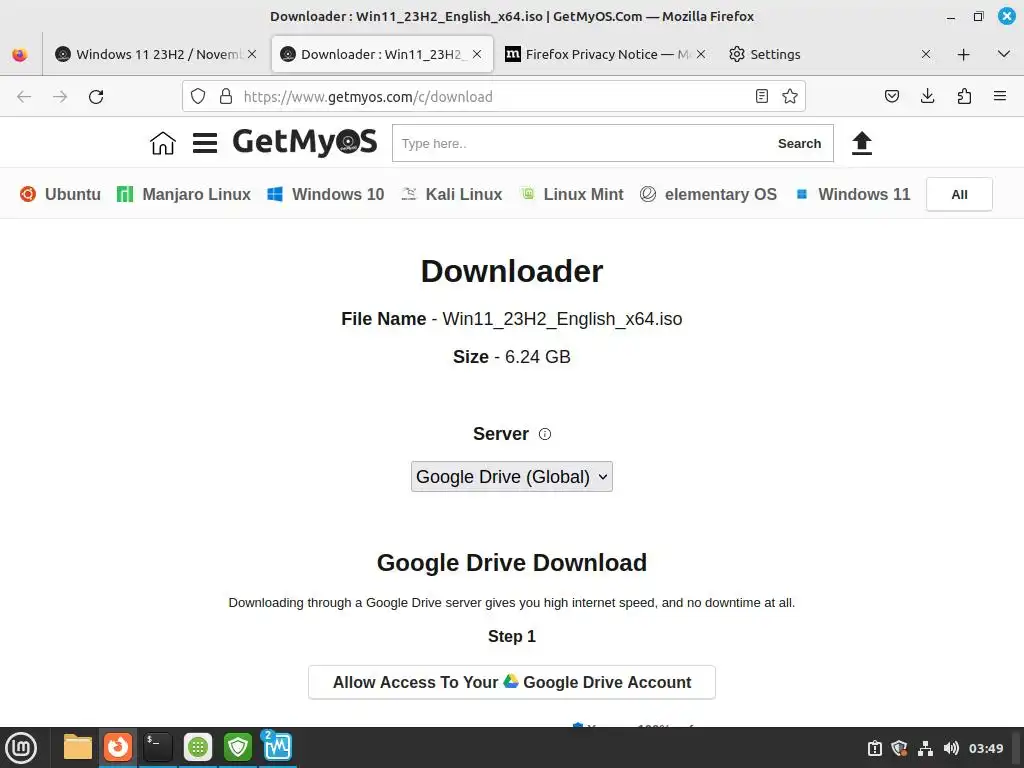The width and height of the screenshot is (1024, 768).
Task: Click Allow Access To Your Google Drive Account
Action: pyautogui.click(x=511, y=682)
